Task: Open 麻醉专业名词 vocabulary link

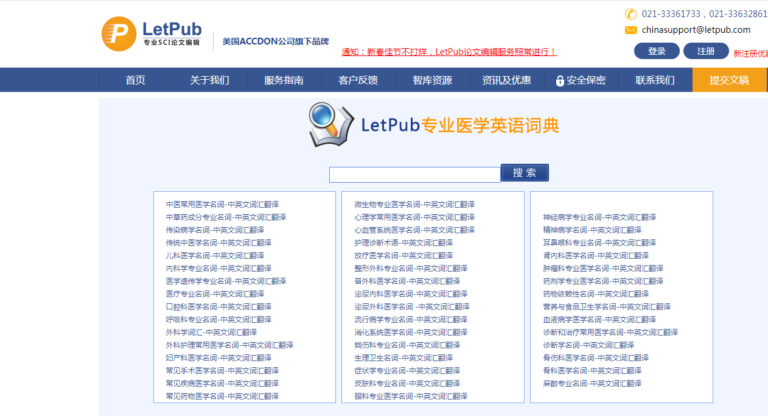Action: (592, 383)
